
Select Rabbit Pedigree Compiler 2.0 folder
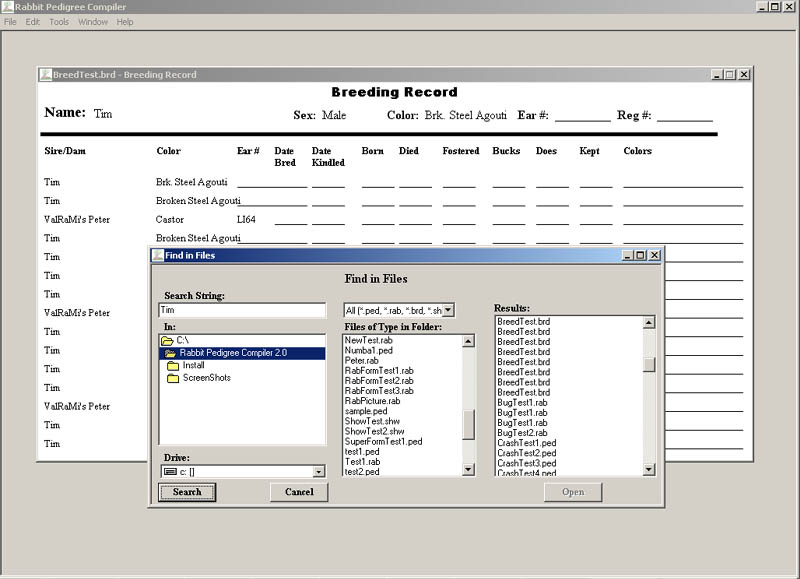click(232, 353)
